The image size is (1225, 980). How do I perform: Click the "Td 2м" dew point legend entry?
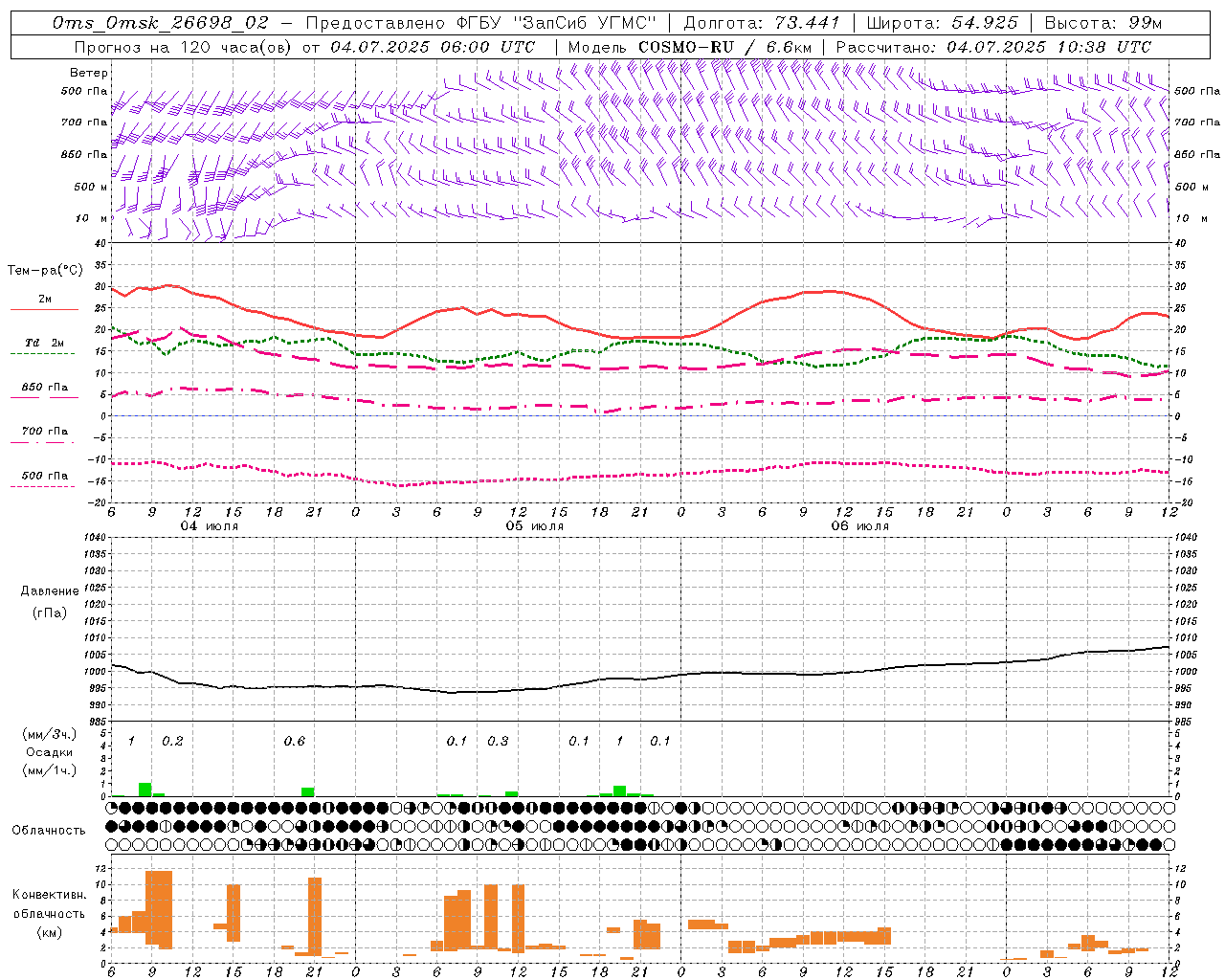pos(45,343)
